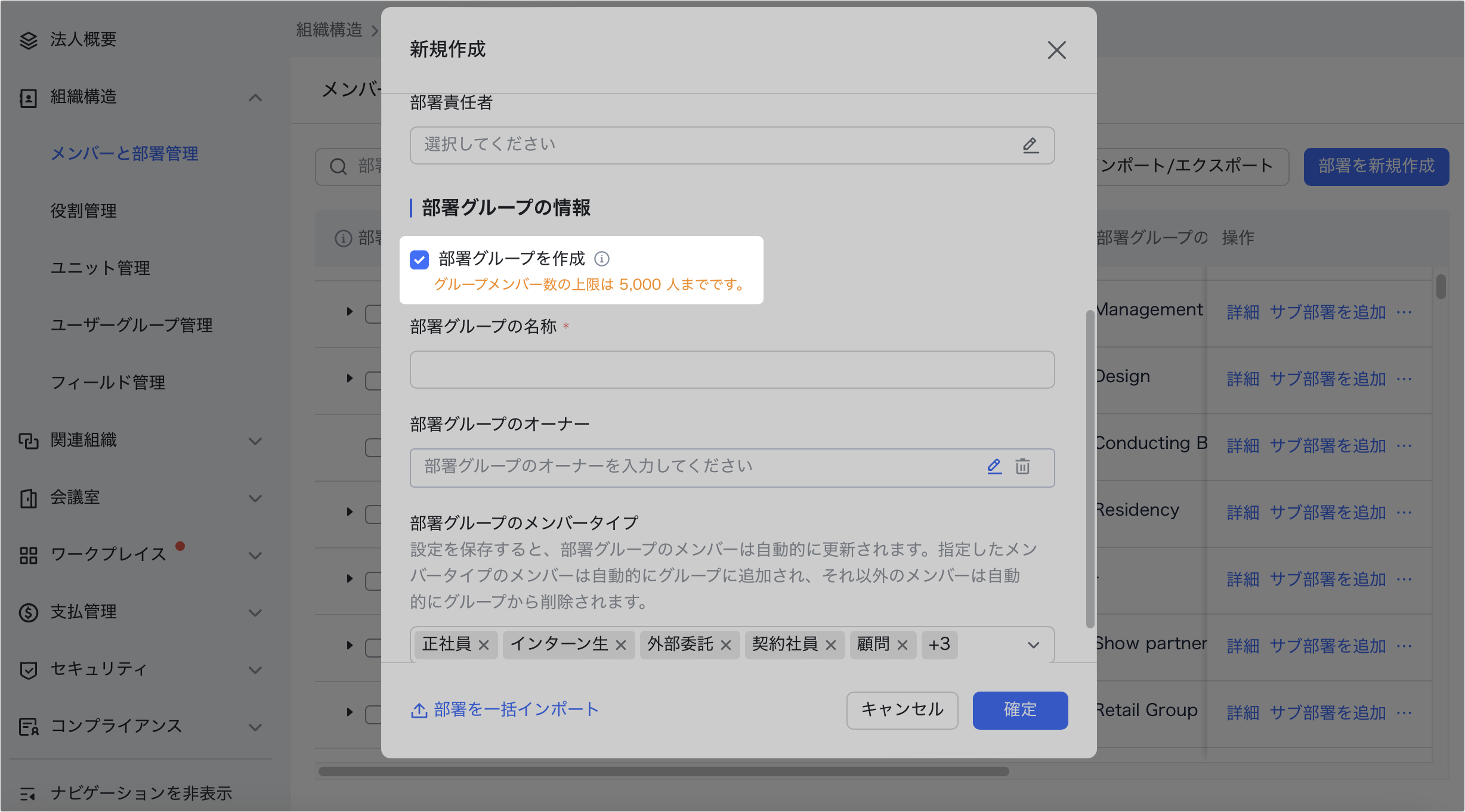Remove 正社員 tag with its x icon
1465x812 pixels.
coord(484,645)
